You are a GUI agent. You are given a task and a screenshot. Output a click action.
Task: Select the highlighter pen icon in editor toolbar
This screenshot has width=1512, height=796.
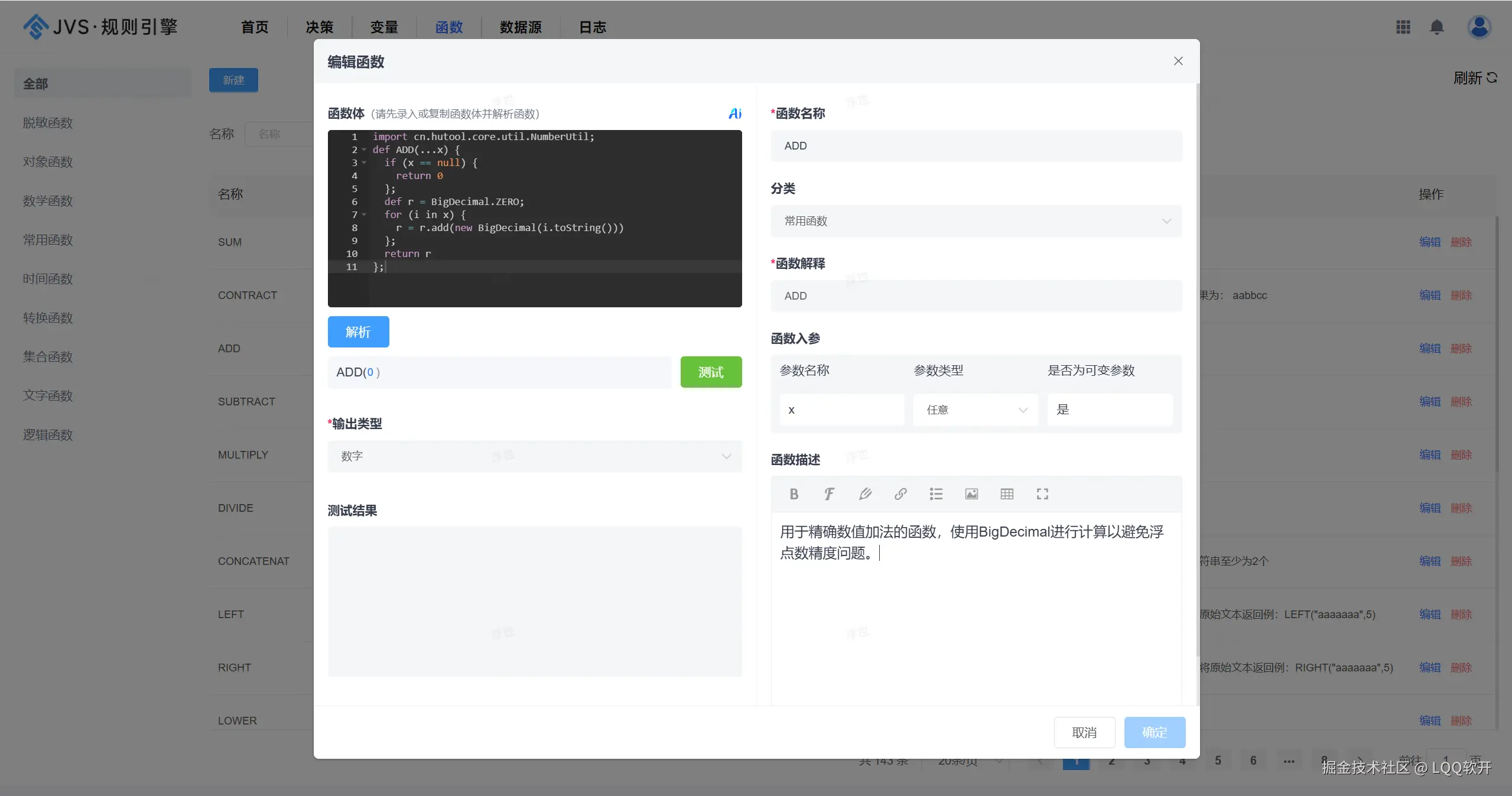click(865, 494)
